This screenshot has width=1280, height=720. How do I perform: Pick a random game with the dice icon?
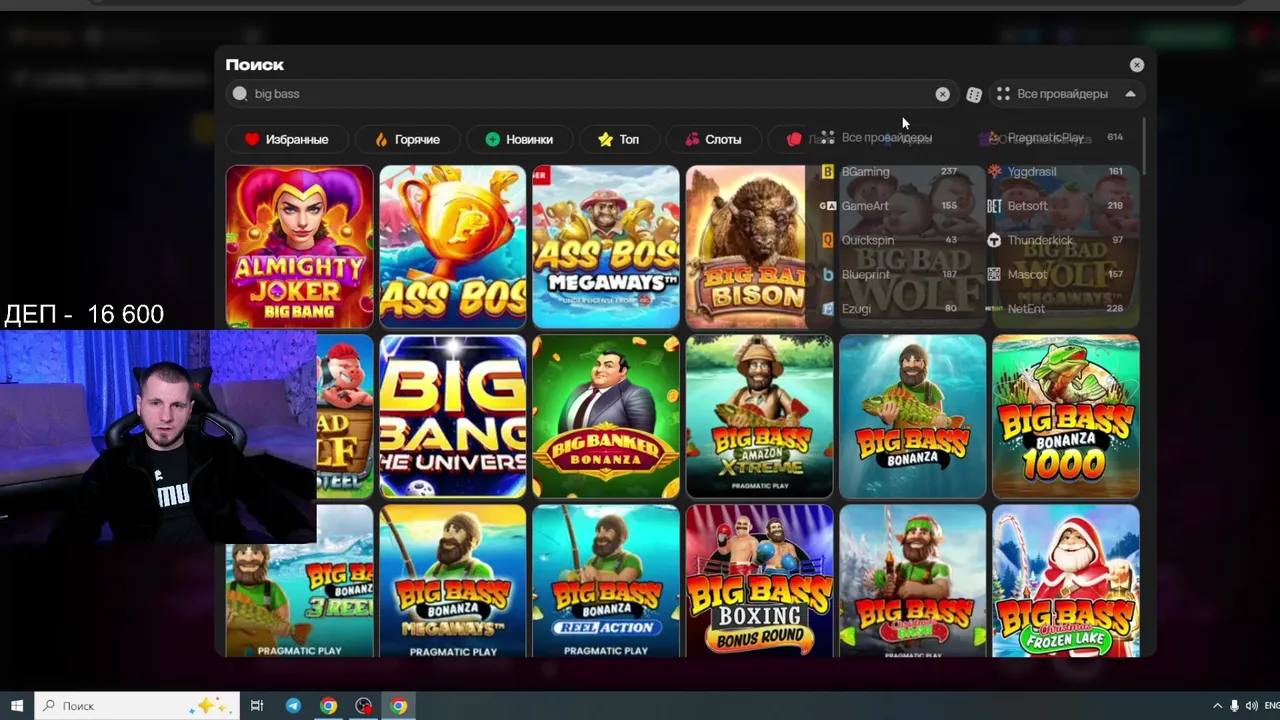pyautogui.click(x=974, y=94)
